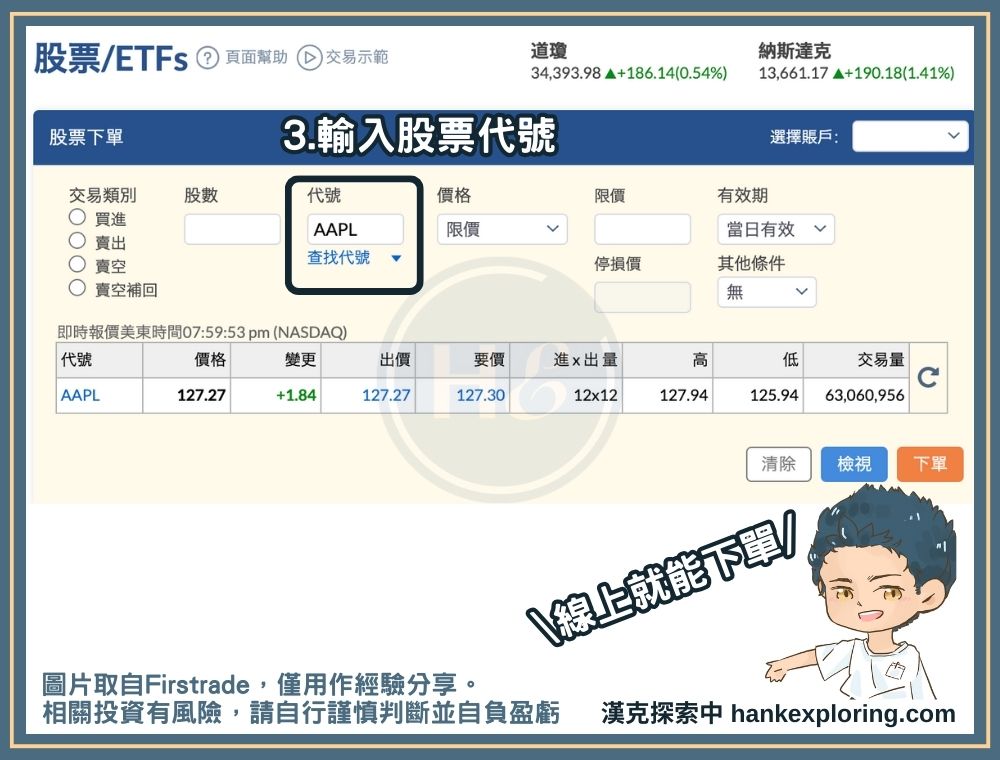Open the AAPL symbol link in table

click(80, 395)
